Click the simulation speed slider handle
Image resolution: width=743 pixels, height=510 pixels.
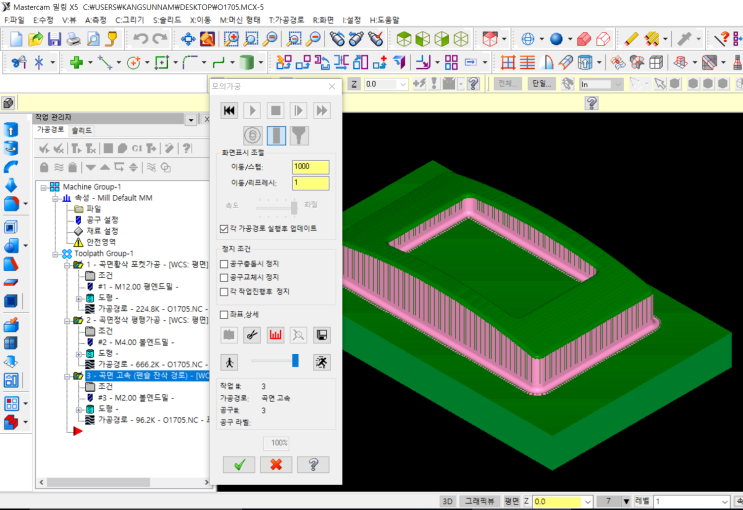pos(296,361)
